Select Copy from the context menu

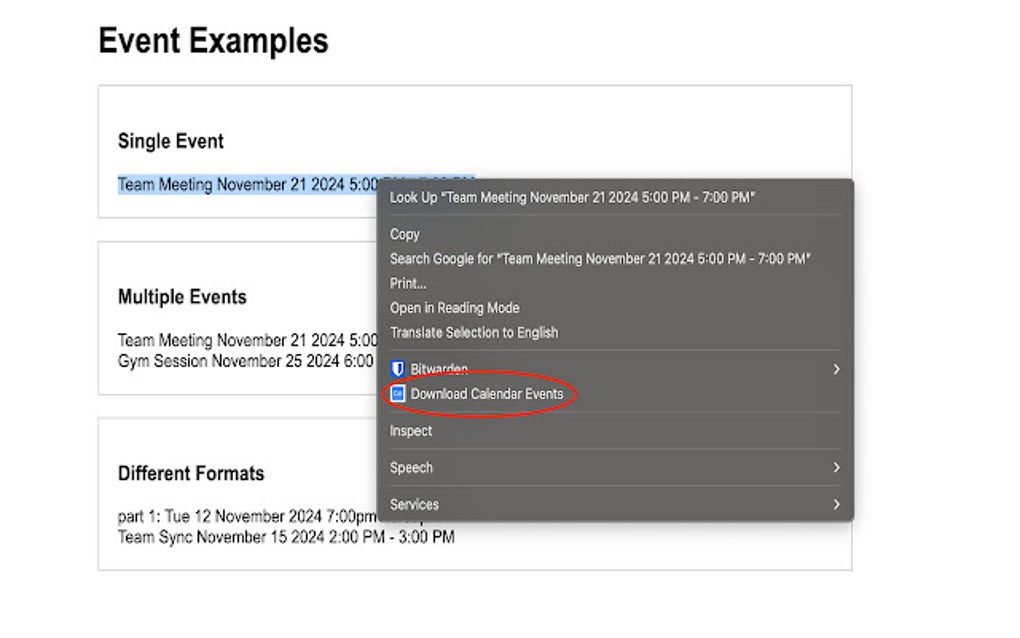click(405, 234)
